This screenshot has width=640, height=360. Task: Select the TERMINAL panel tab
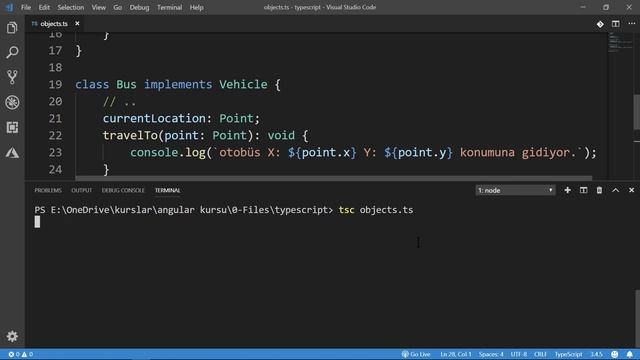(x=167, y=190)
